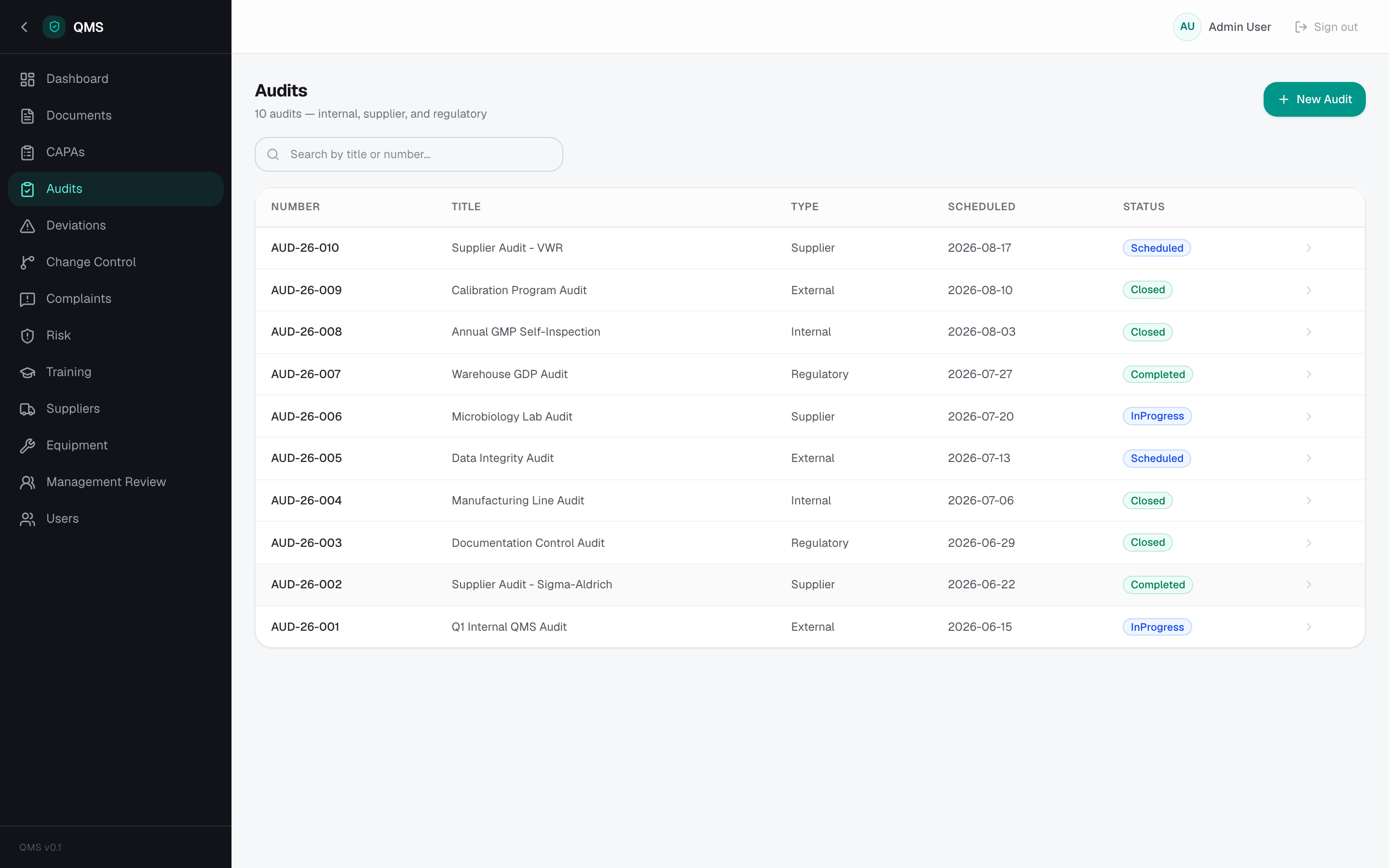This screenshot has width=1389, height=868.
Task: Go to Suppliers page
Action: click(x=115, y=409)
